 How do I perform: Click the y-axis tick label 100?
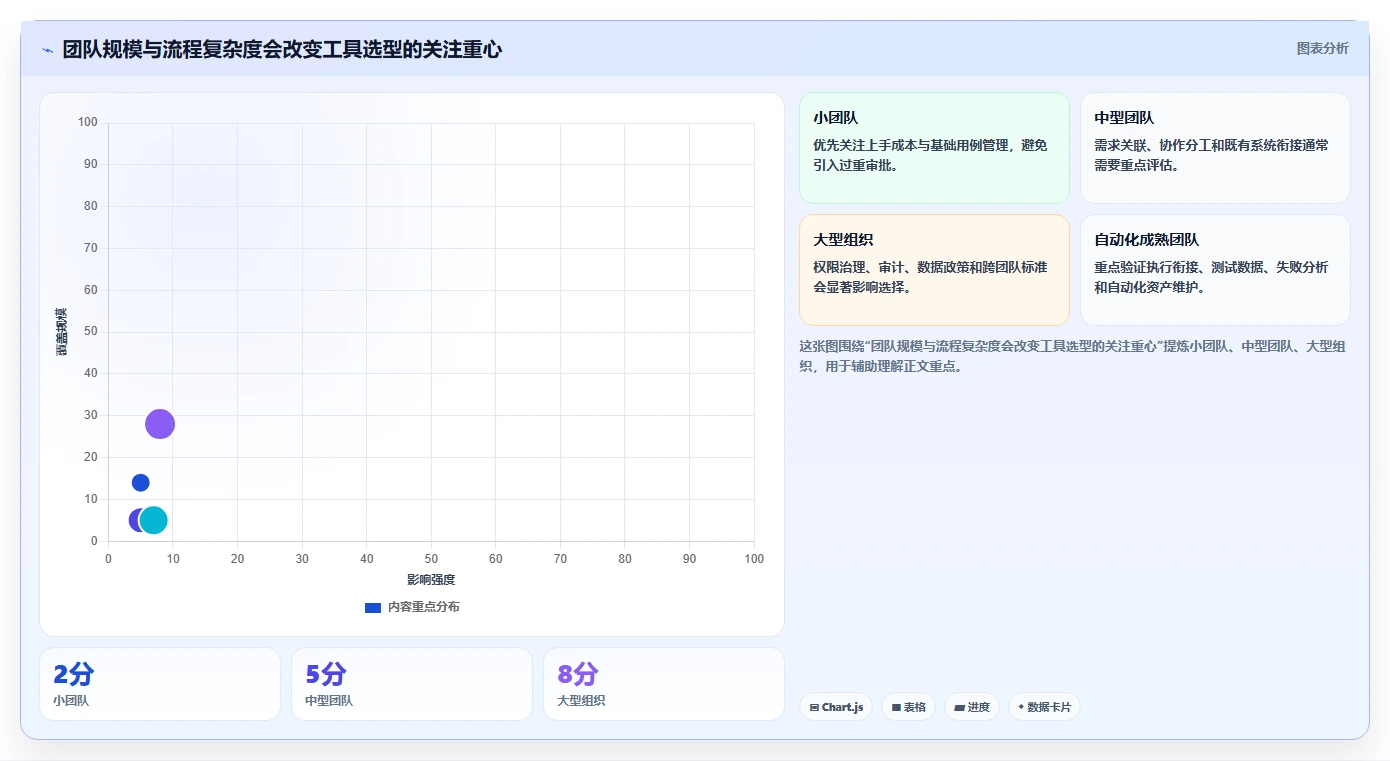[x=88, y=122]
